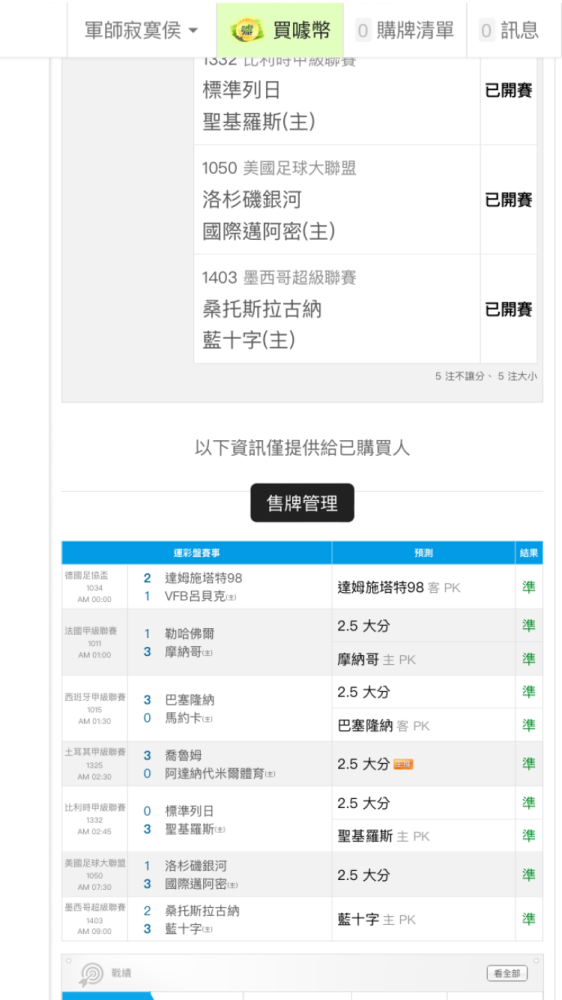Open the 軍師寂寞侯 user dropdown
Image resolution: width=562 pixels, height=1000 pixels.
pyautogui.click(x=142, y=30)
